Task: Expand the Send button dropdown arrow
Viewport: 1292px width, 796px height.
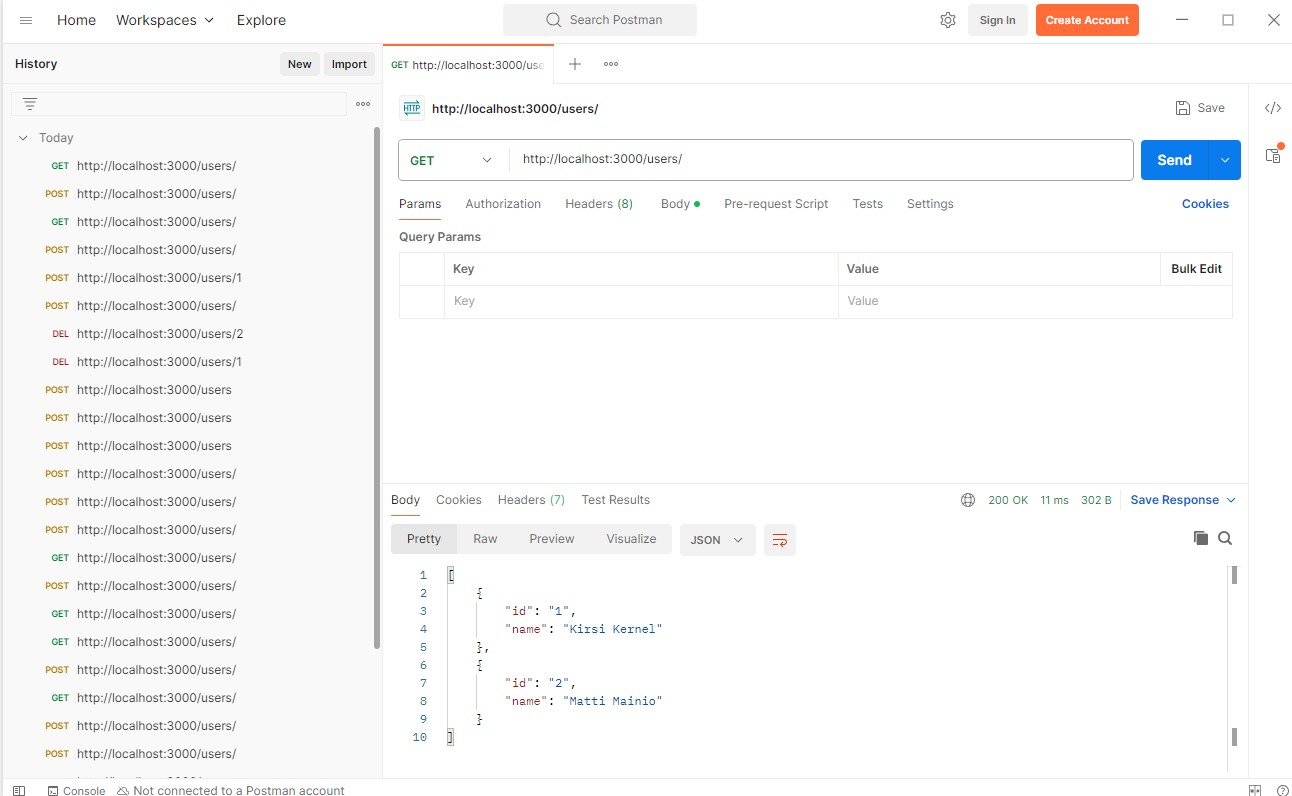Action: coord(1225,160)
